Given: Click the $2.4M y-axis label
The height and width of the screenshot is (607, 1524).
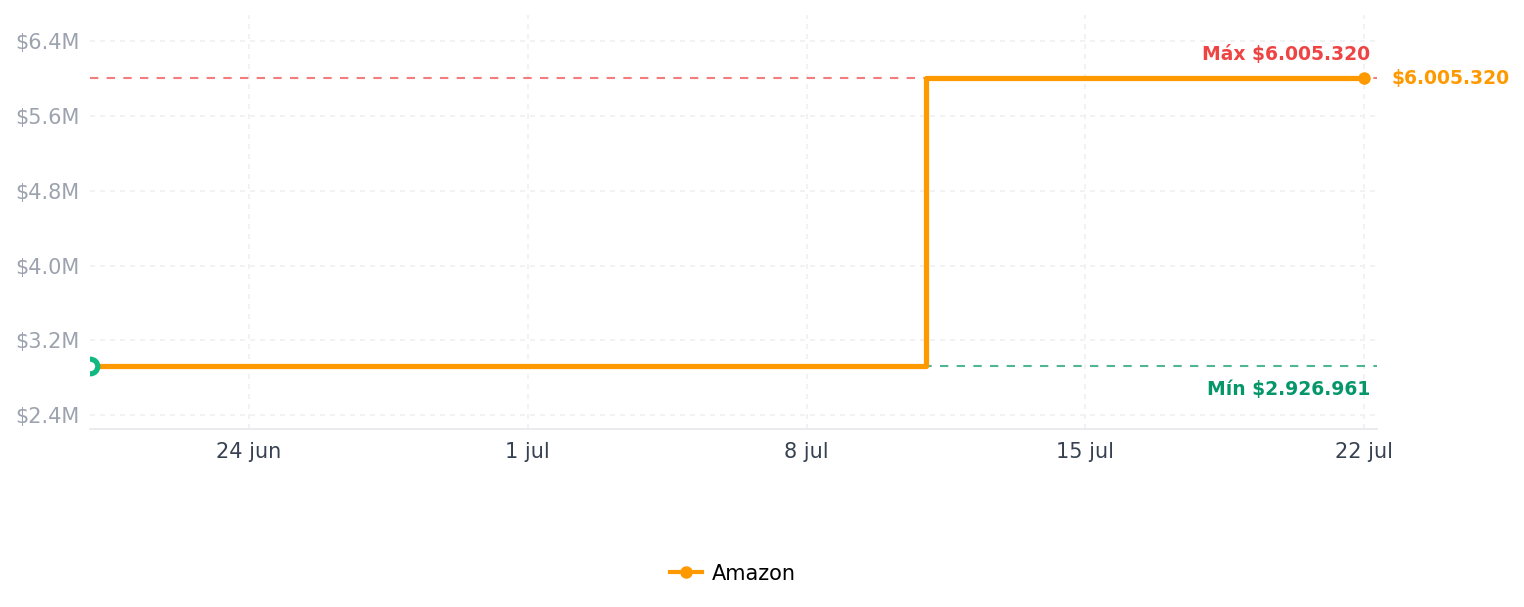Looking at the screenshot, I should 47,416.
